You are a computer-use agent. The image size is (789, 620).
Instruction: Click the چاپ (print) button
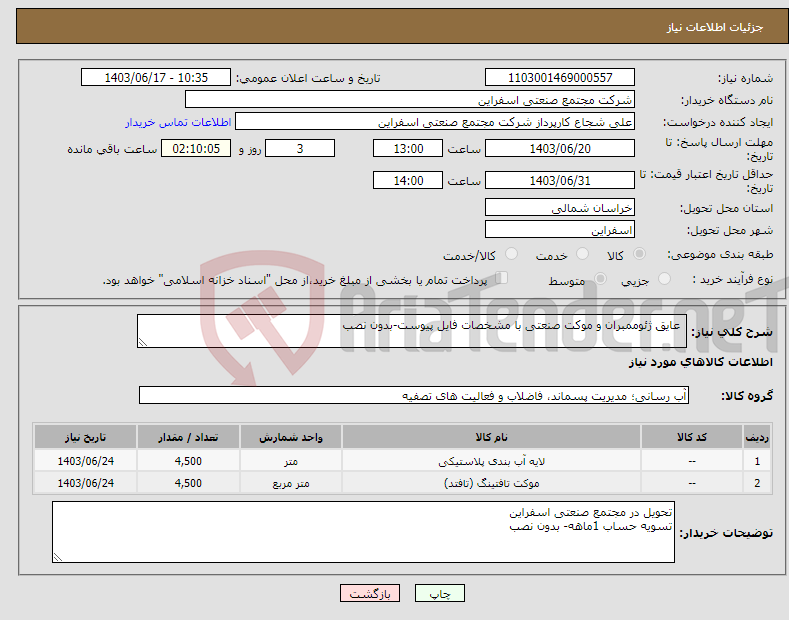pos(439,593)
